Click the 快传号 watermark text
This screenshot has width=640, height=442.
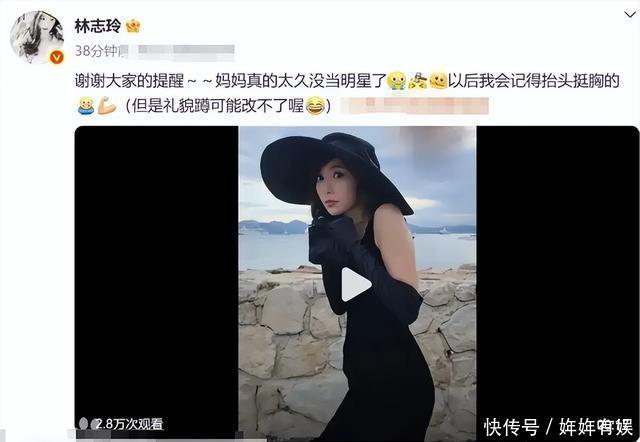511,427
